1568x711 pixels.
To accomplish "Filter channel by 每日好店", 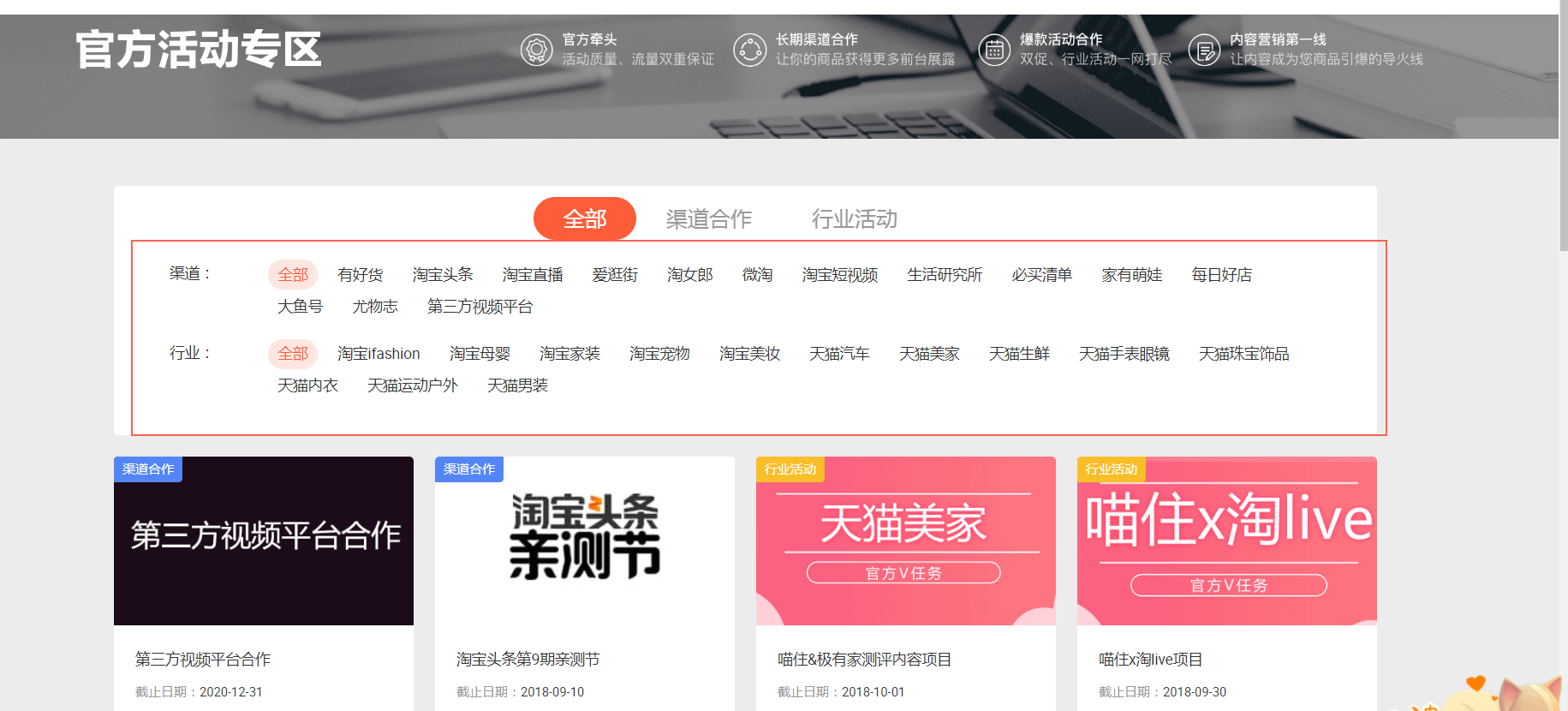I will click(1222, 275).
